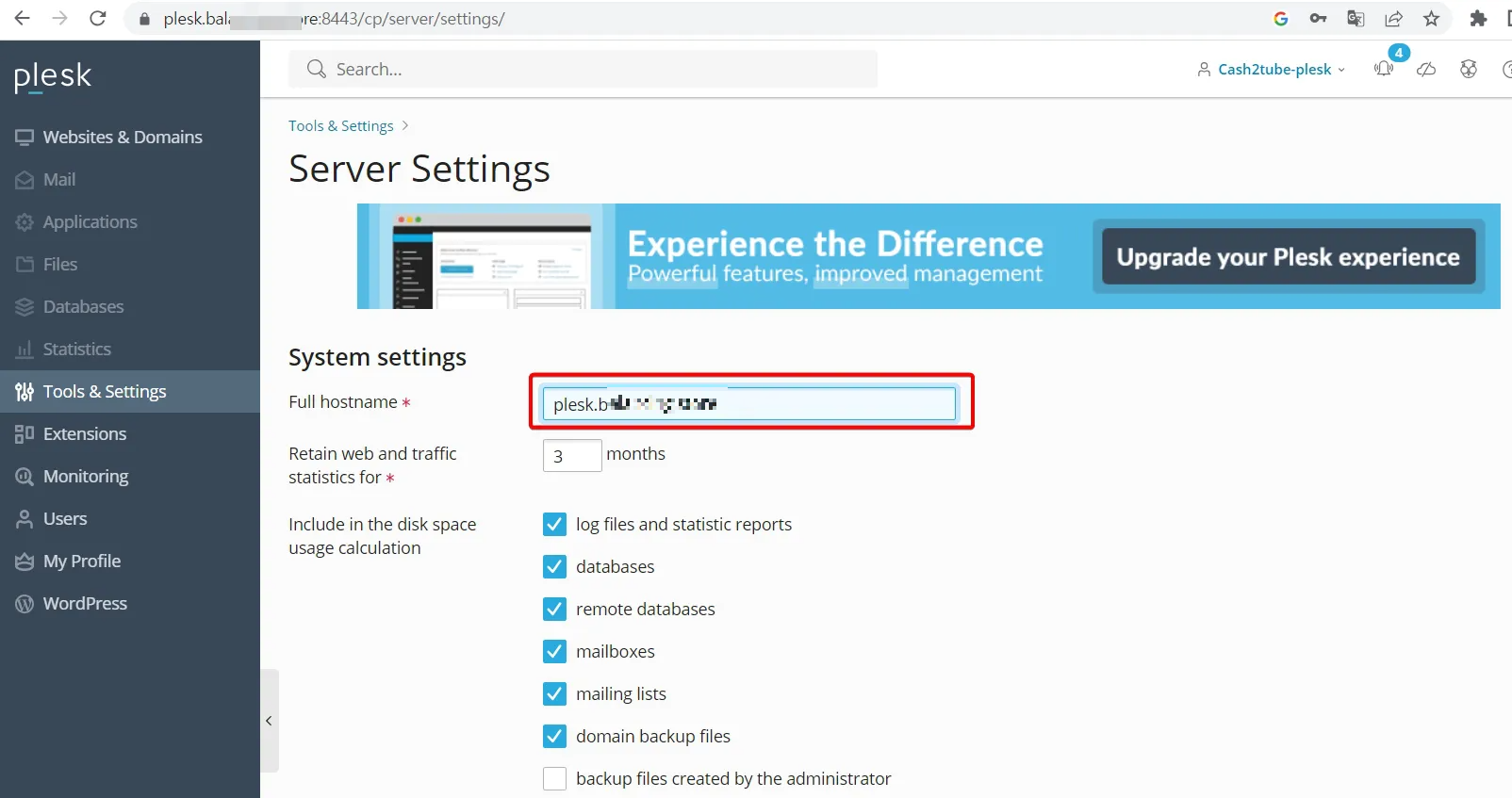Focus the Search field

583,69
